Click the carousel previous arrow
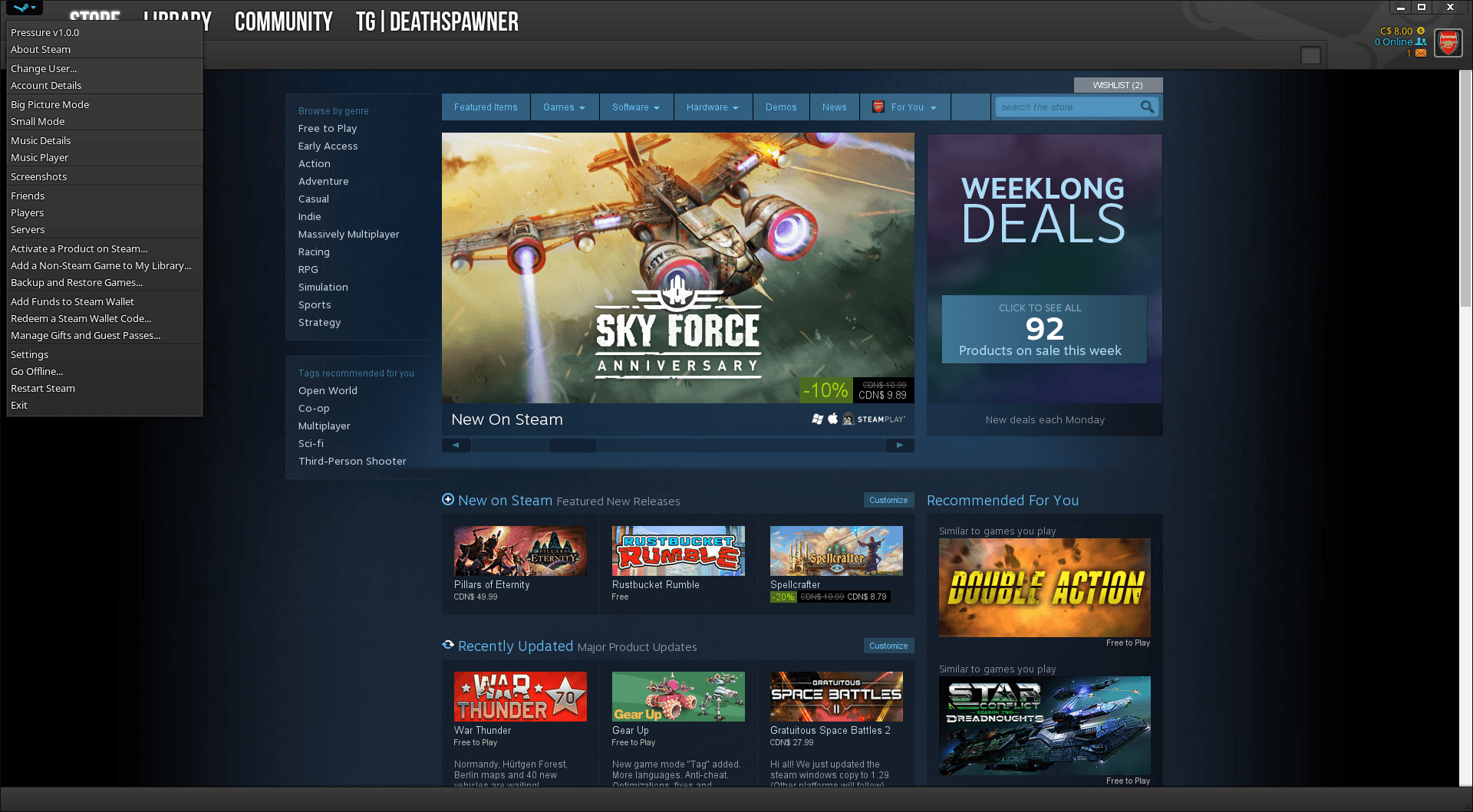 click(456, 445)
